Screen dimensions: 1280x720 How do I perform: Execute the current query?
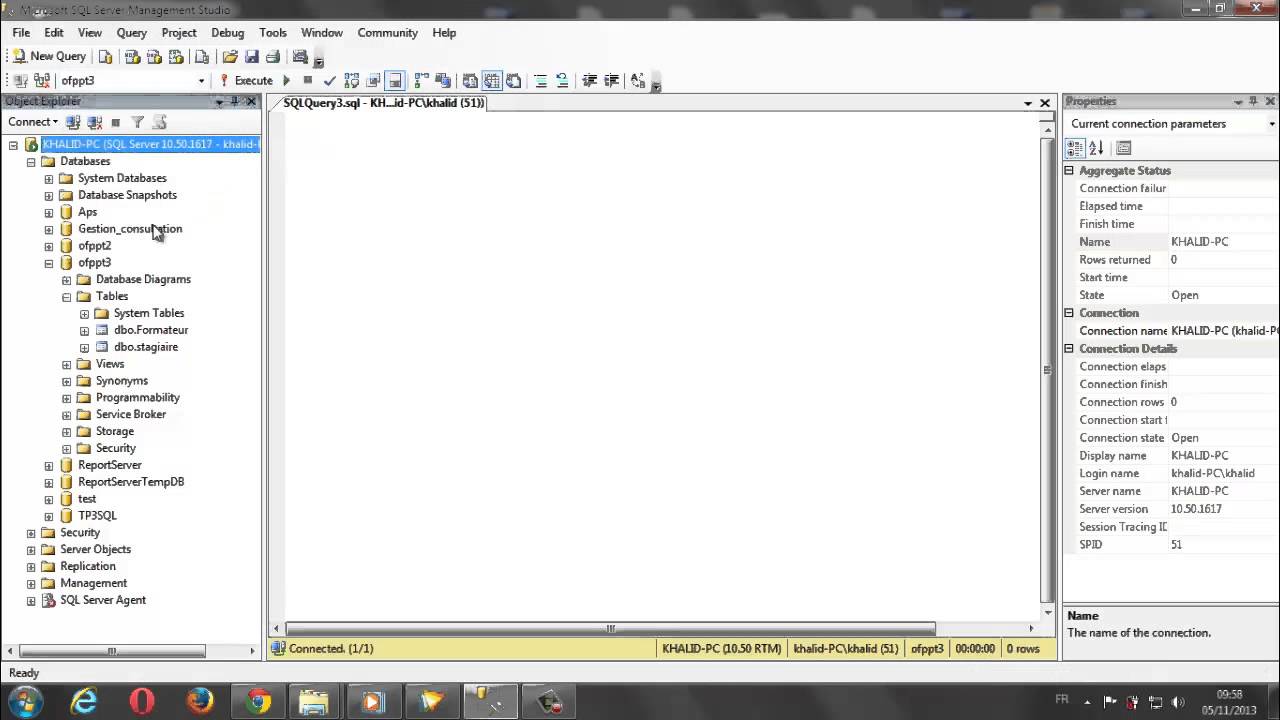246,81
